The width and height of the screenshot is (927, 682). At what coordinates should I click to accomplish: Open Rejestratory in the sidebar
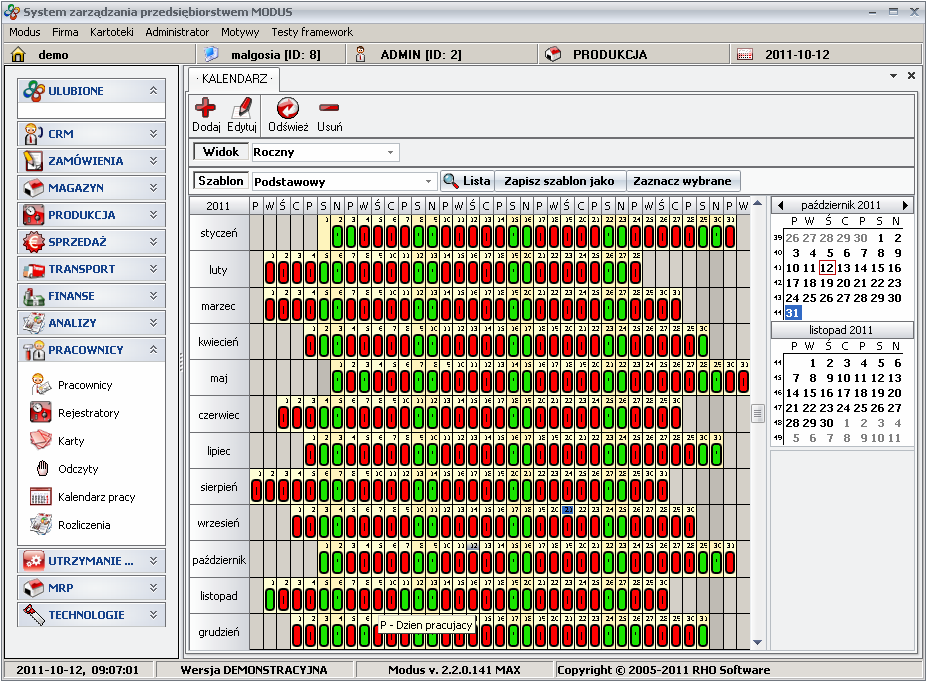(x=88, y=413)
